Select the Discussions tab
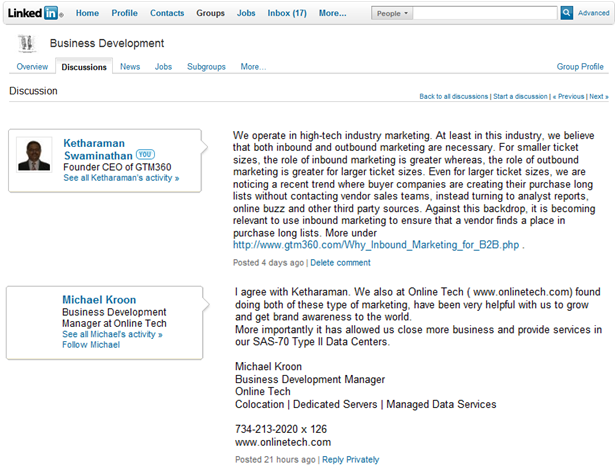The width and height of the screenshot is (616, 470). click(84, 67)
